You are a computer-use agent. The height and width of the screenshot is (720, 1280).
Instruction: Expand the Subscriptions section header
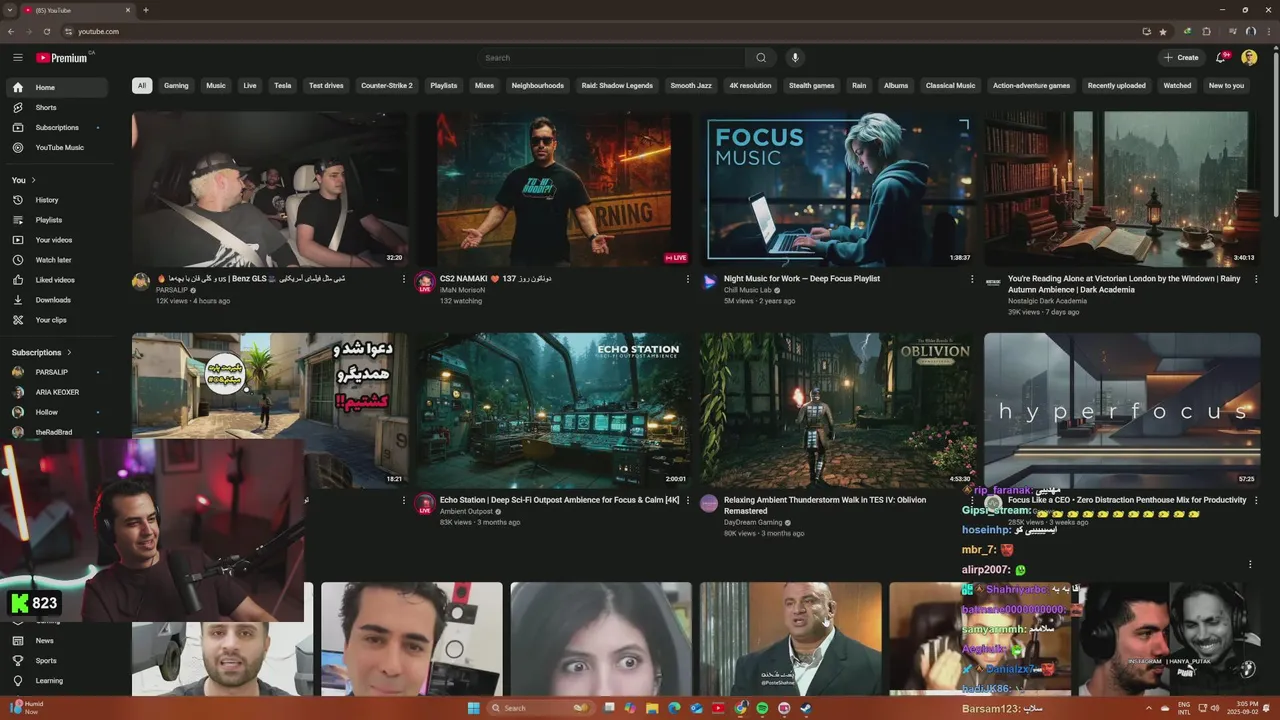[x=41, y=352]
